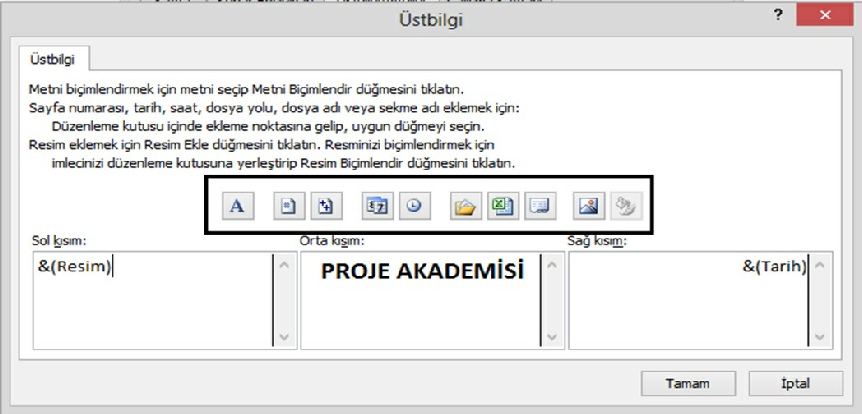Click the Sağ kısım label
This screenshot has width=862, height=414.
596,241
